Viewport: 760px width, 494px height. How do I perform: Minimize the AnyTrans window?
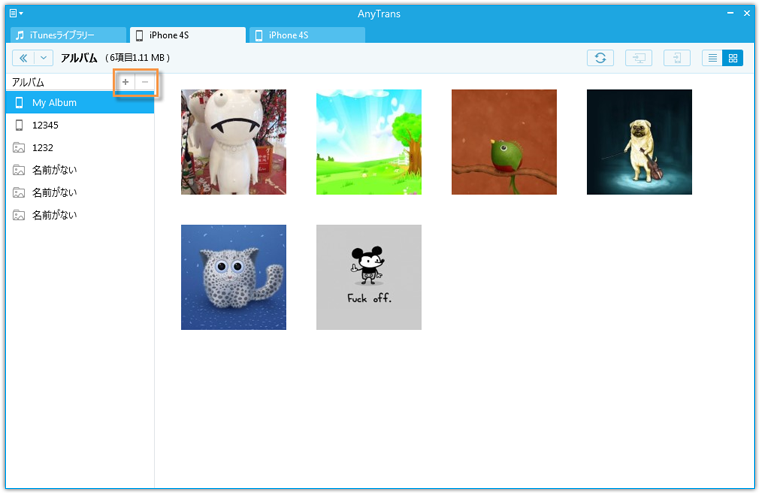pos(730,13)
